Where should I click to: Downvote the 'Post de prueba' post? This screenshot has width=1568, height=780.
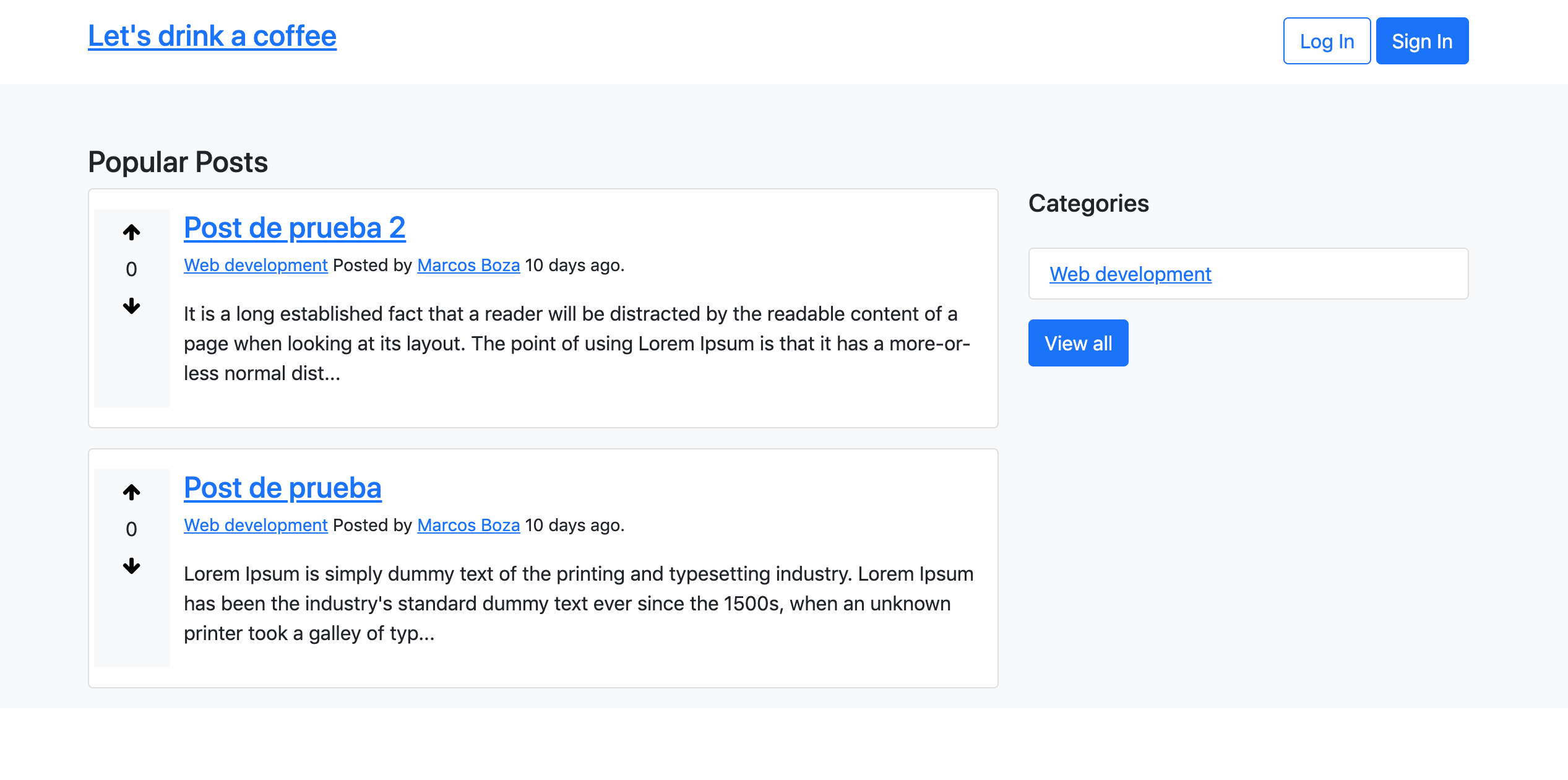pyautogui.click(x=131, y=566)
